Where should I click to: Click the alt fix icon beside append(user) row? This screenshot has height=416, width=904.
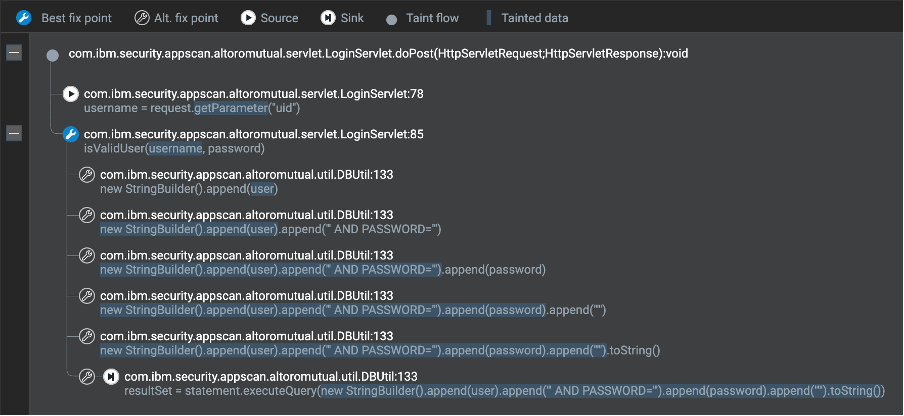(x=86, y=175)
